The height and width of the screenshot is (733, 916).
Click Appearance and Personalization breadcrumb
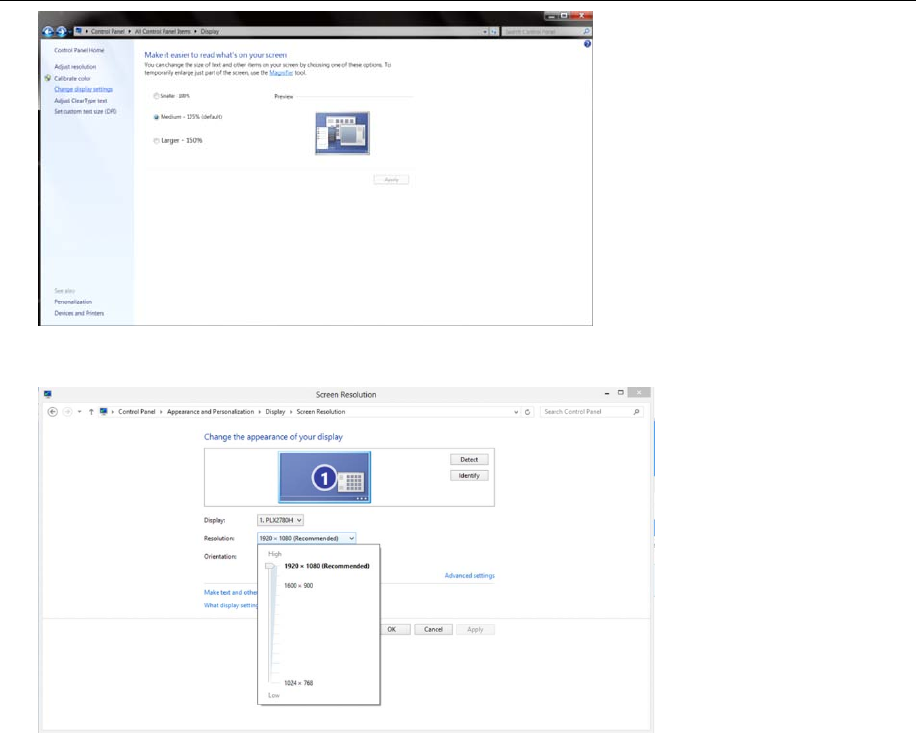click(x=210, y=412)
